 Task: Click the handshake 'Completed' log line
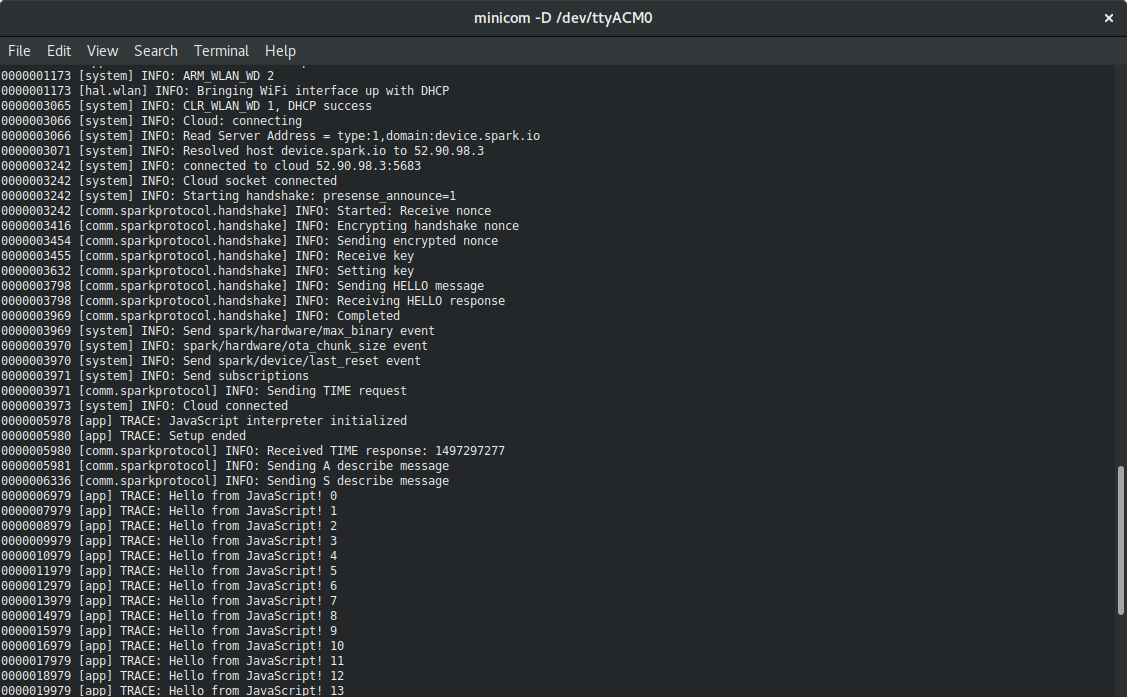pyautogui.click(x=201, y=316)
